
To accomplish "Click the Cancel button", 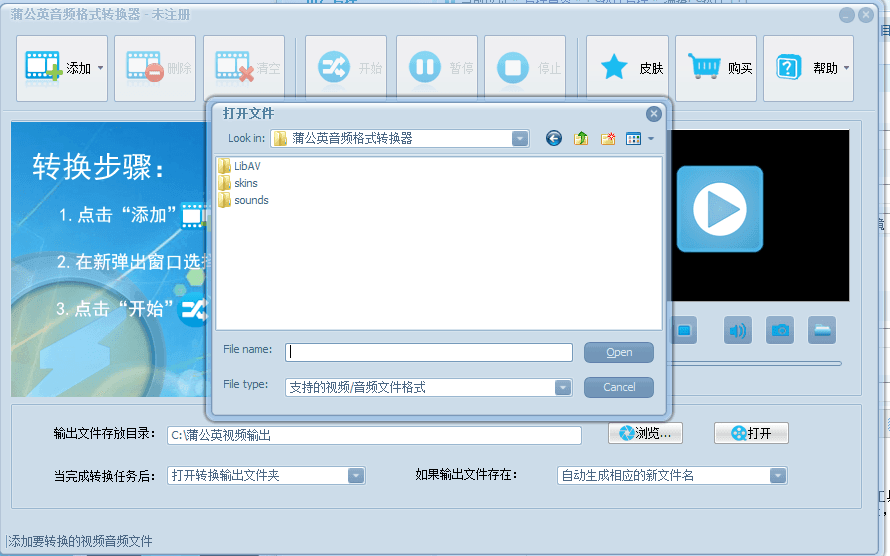I will tap(619, 387).
